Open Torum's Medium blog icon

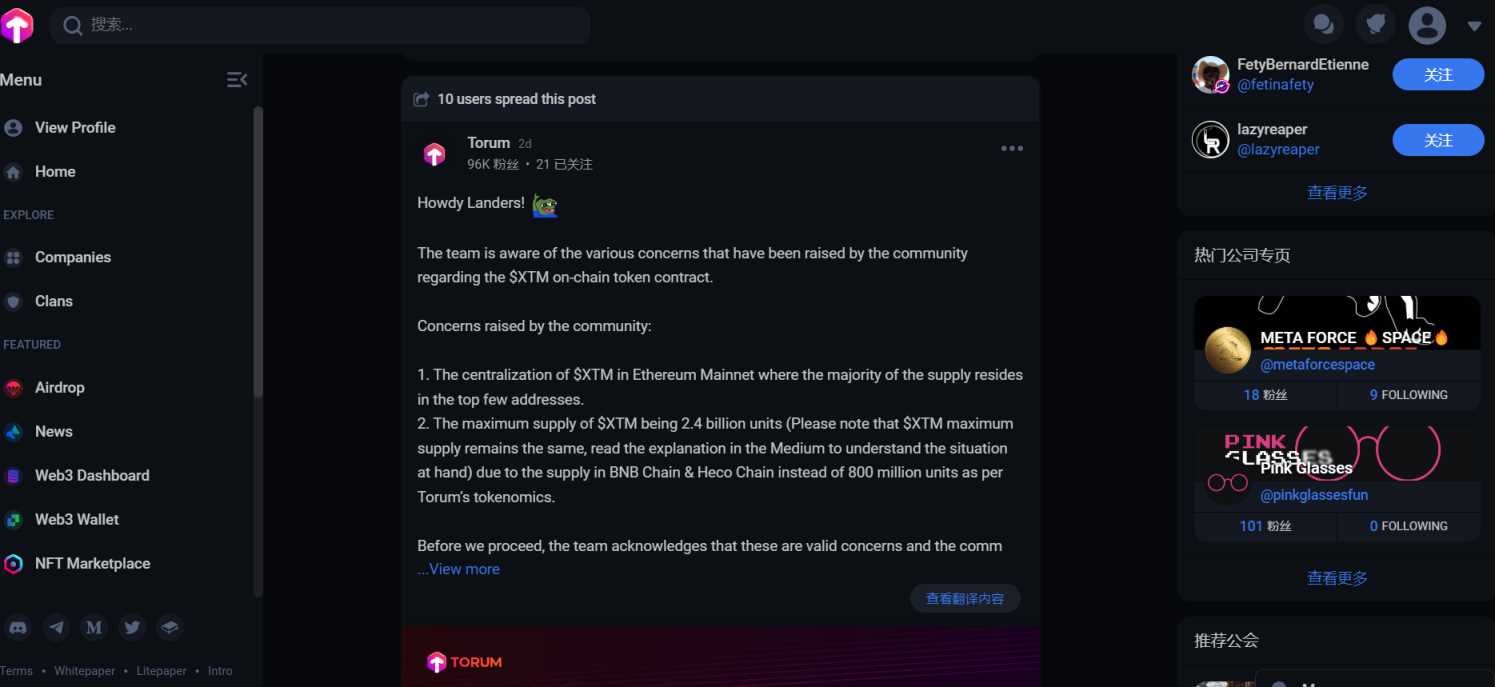[x=94, y=627]
